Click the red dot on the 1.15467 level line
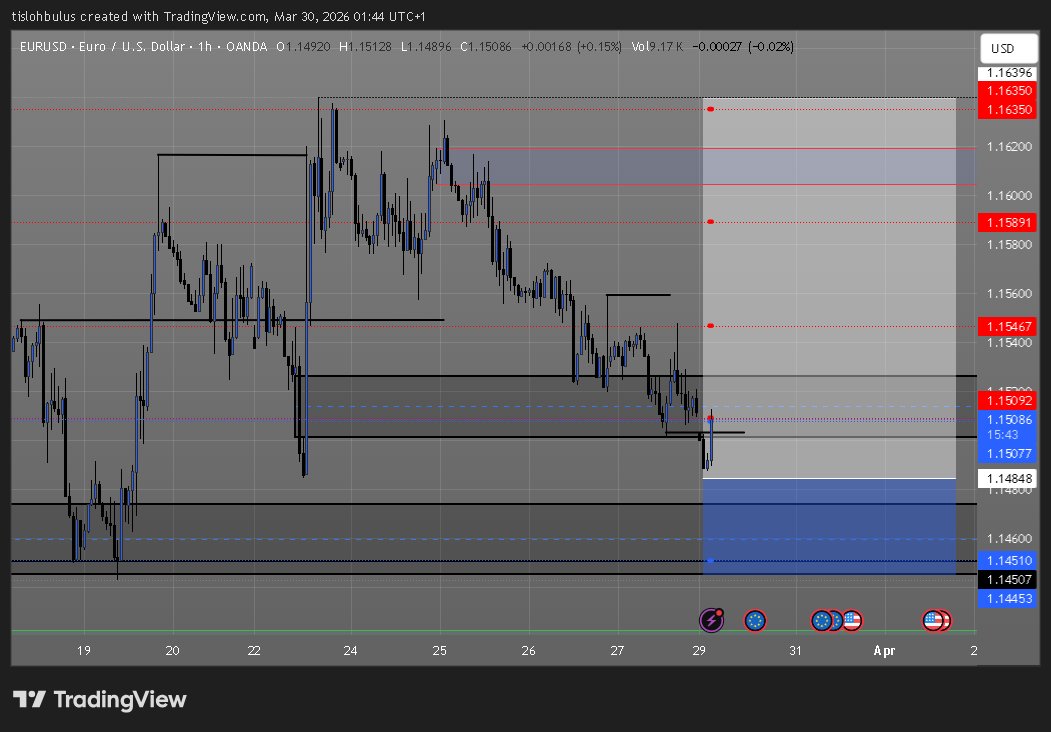The image size is (1051, 732). tap(710, 326)
